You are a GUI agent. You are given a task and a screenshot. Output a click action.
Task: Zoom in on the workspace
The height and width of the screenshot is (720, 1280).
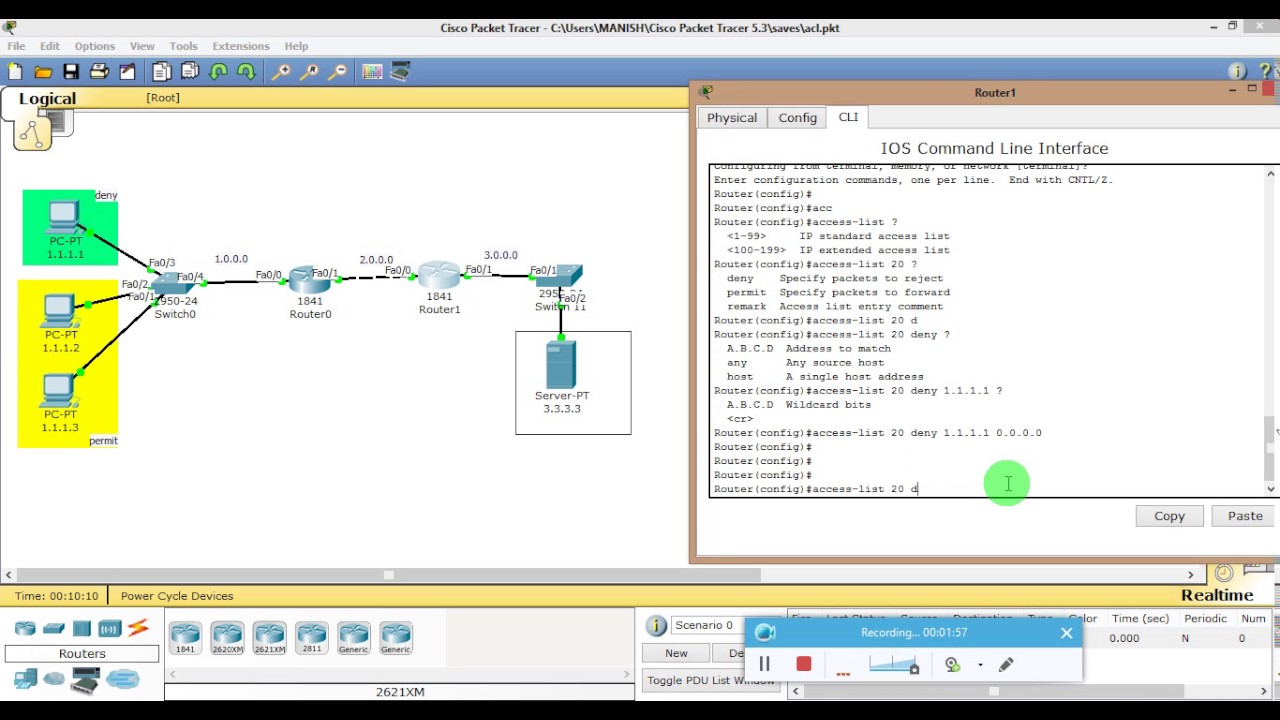pyautogui.click(x=282, y=72)
